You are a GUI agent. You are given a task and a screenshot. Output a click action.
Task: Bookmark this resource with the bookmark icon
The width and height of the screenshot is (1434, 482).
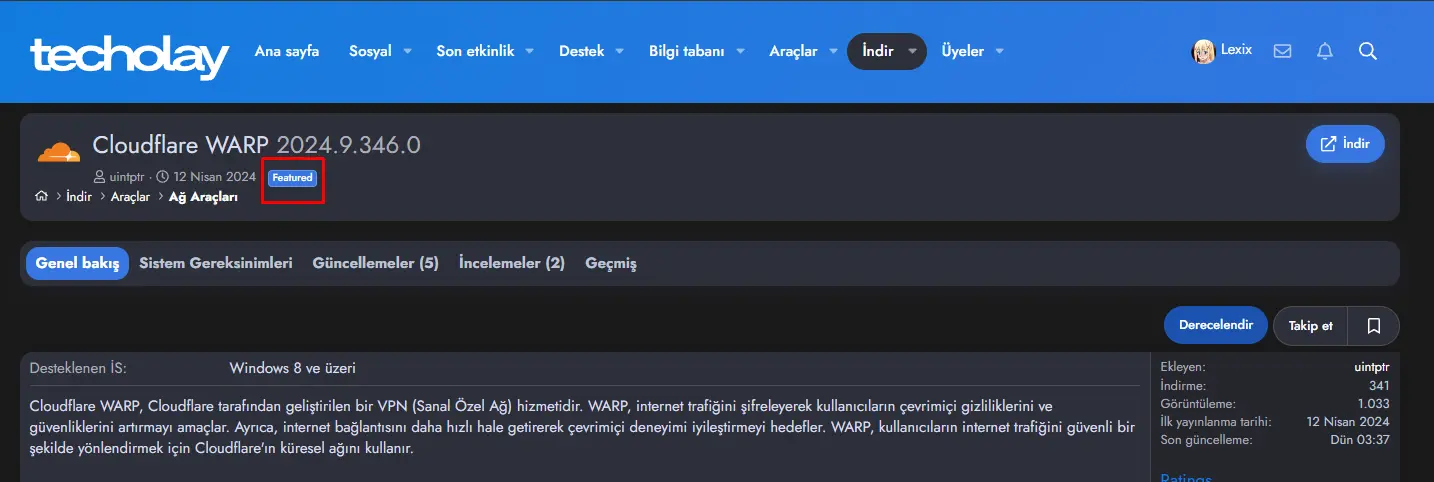pos(1373,326)
